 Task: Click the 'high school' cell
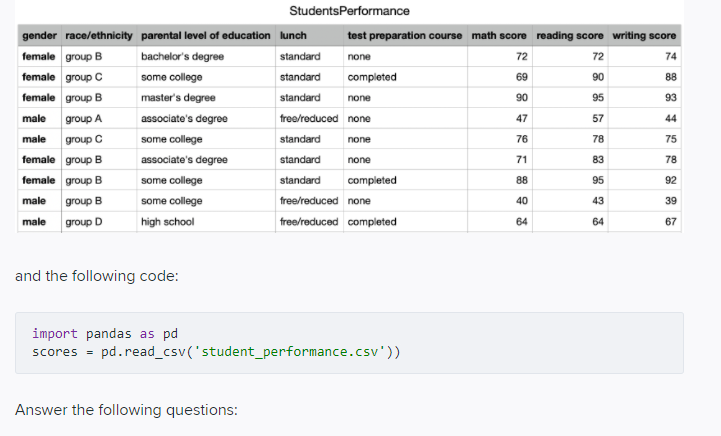[168, 222]
